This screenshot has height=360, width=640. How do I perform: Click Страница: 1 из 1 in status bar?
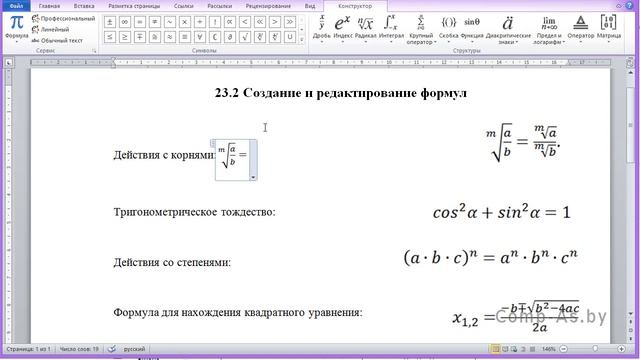[x=28, y=349]
